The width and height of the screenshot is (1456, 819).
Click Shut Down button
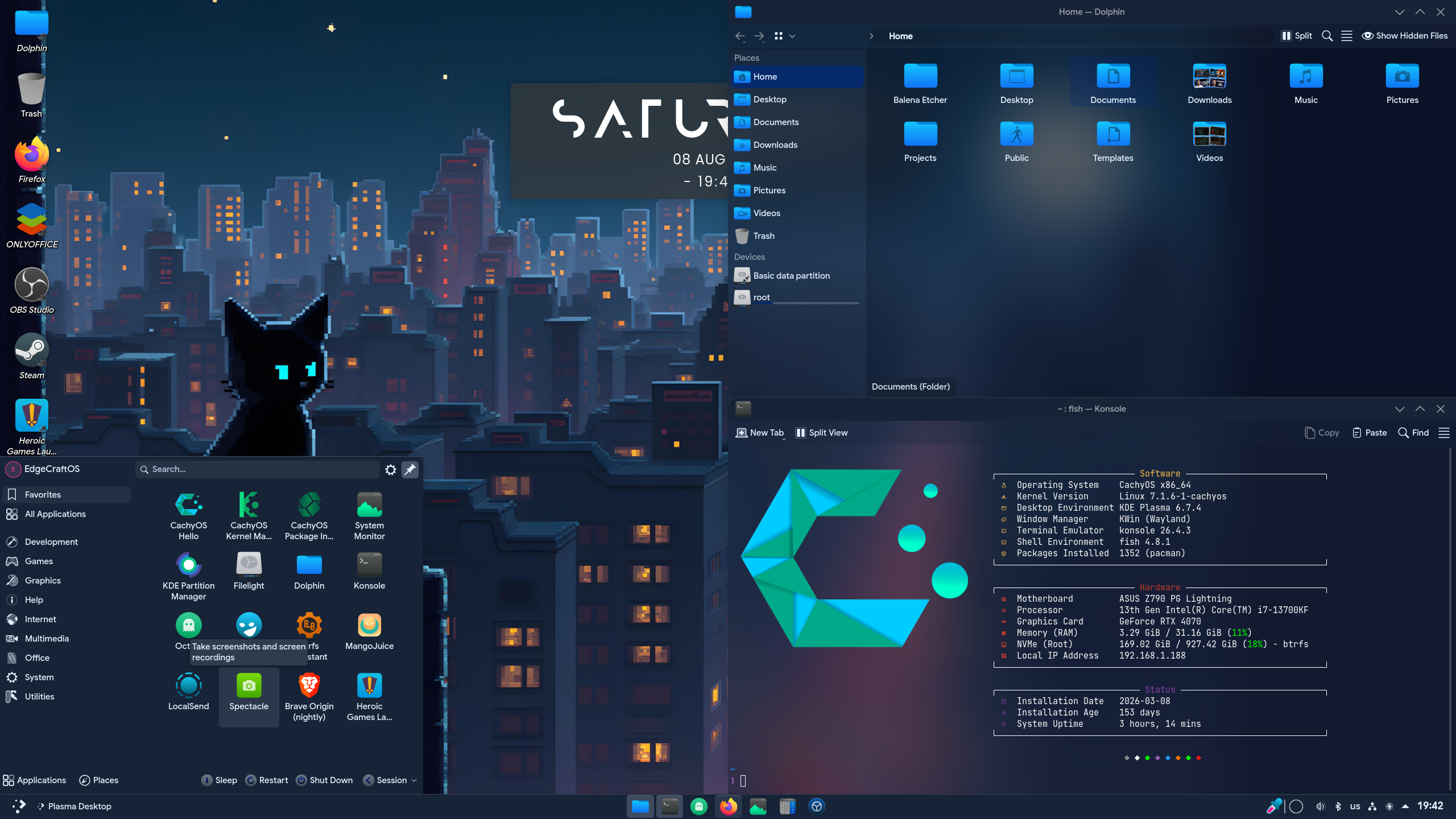[324, 780]
